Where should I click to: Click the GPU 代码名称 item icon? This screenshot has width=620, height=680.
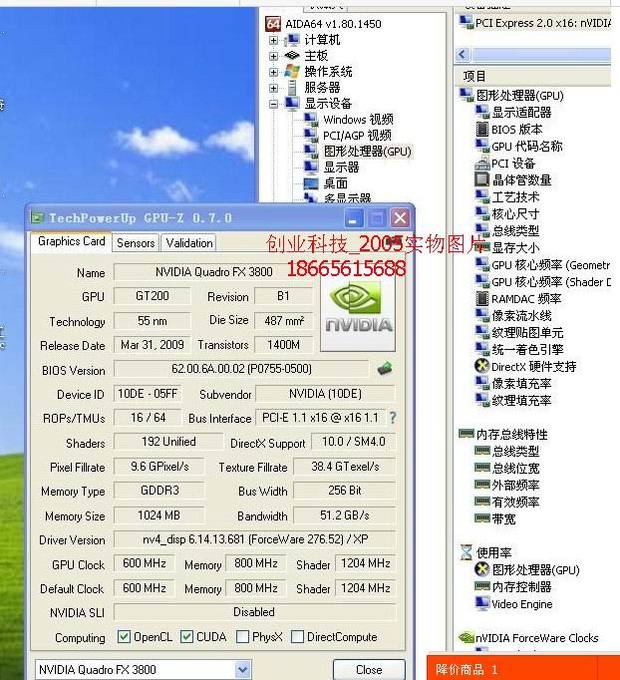coord(482,146)
